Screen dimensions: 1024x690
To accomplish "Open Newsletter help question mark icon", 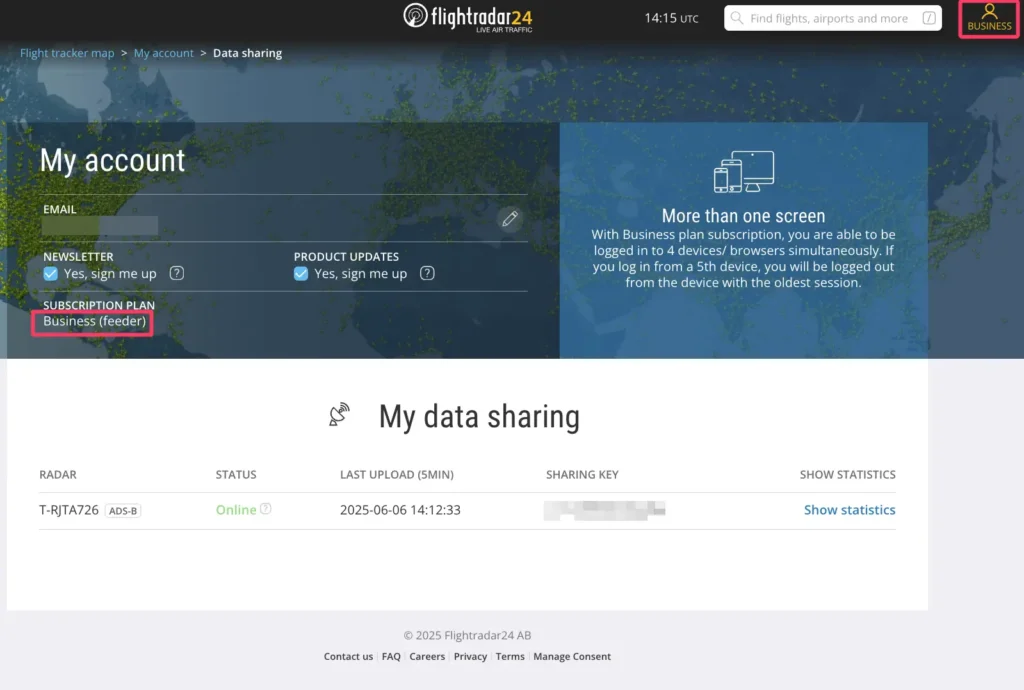I will point(176,273).
